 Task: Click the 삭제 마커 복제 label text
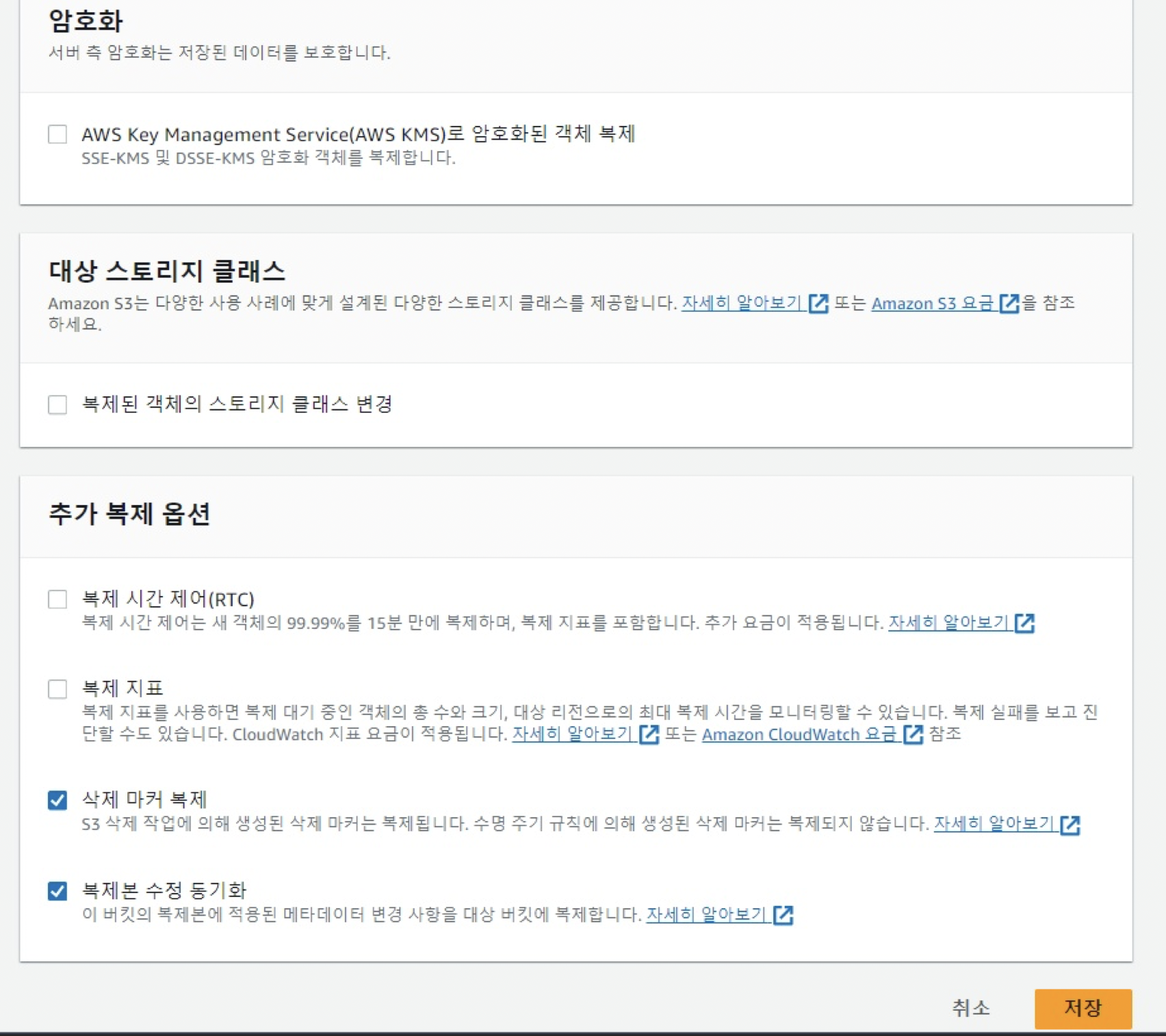coord(144,799)
